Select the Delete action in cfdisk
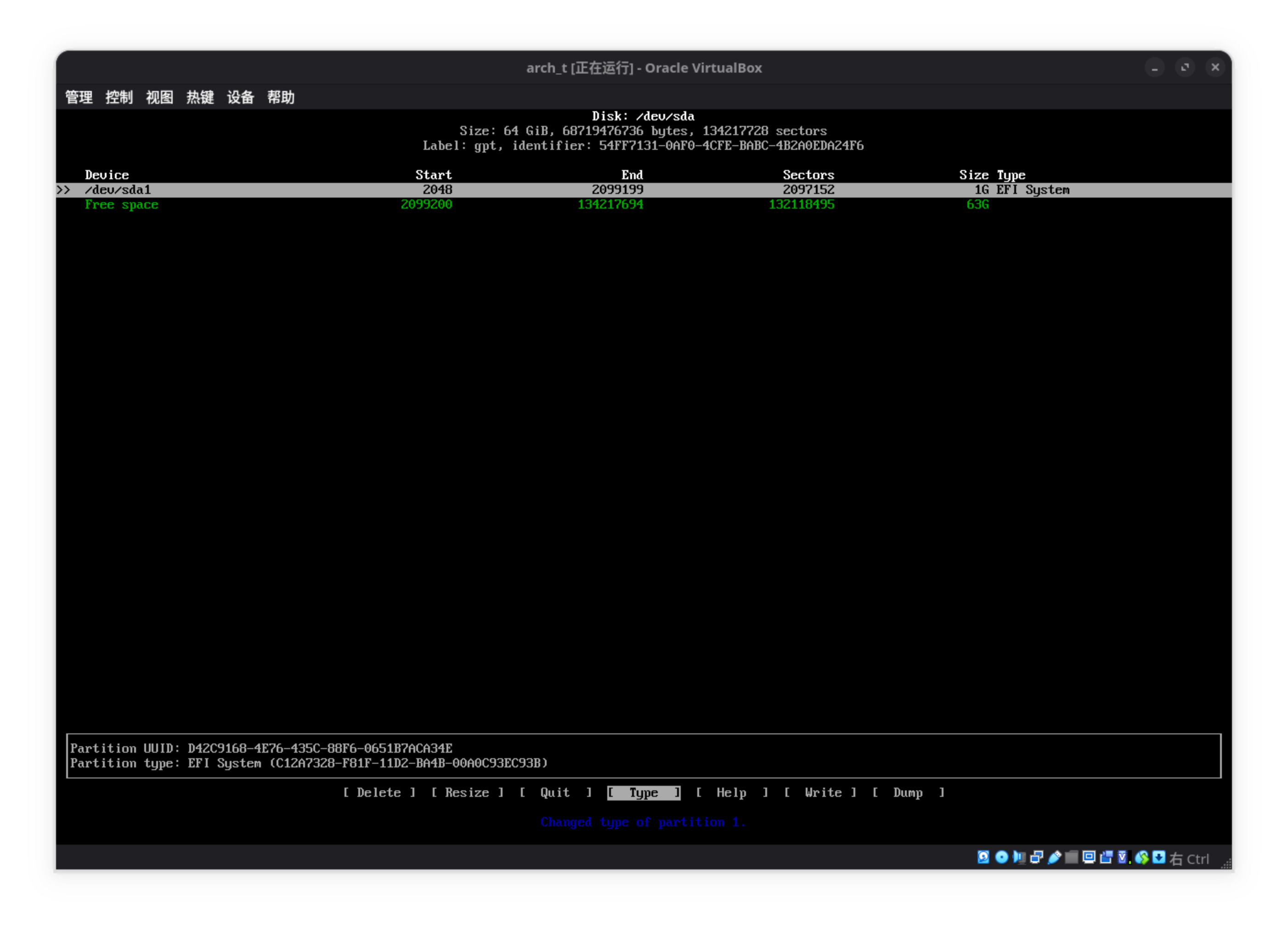1288x931 pixels. (x=379, y=792)
